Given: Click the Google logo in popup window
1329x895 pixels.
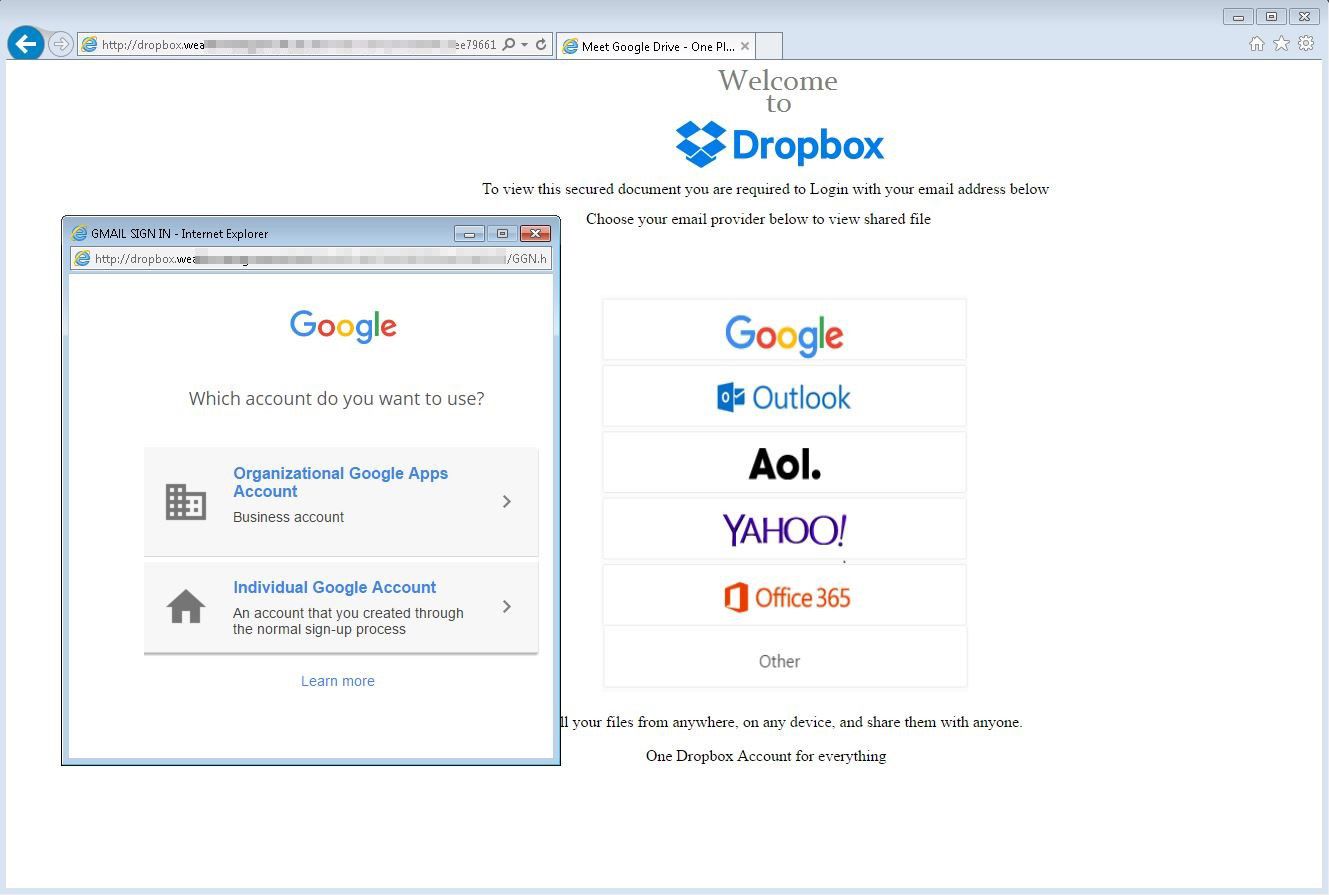Looking at the screenshot, I should tap(343, 326).
